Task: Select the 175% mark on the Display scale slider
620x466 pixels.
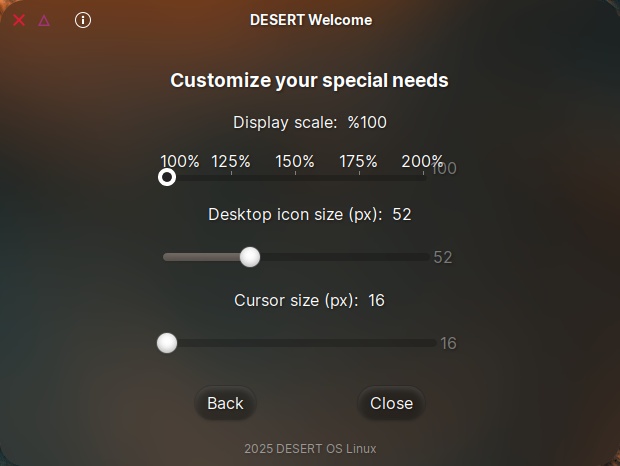Action: click(x=359, y=177)
